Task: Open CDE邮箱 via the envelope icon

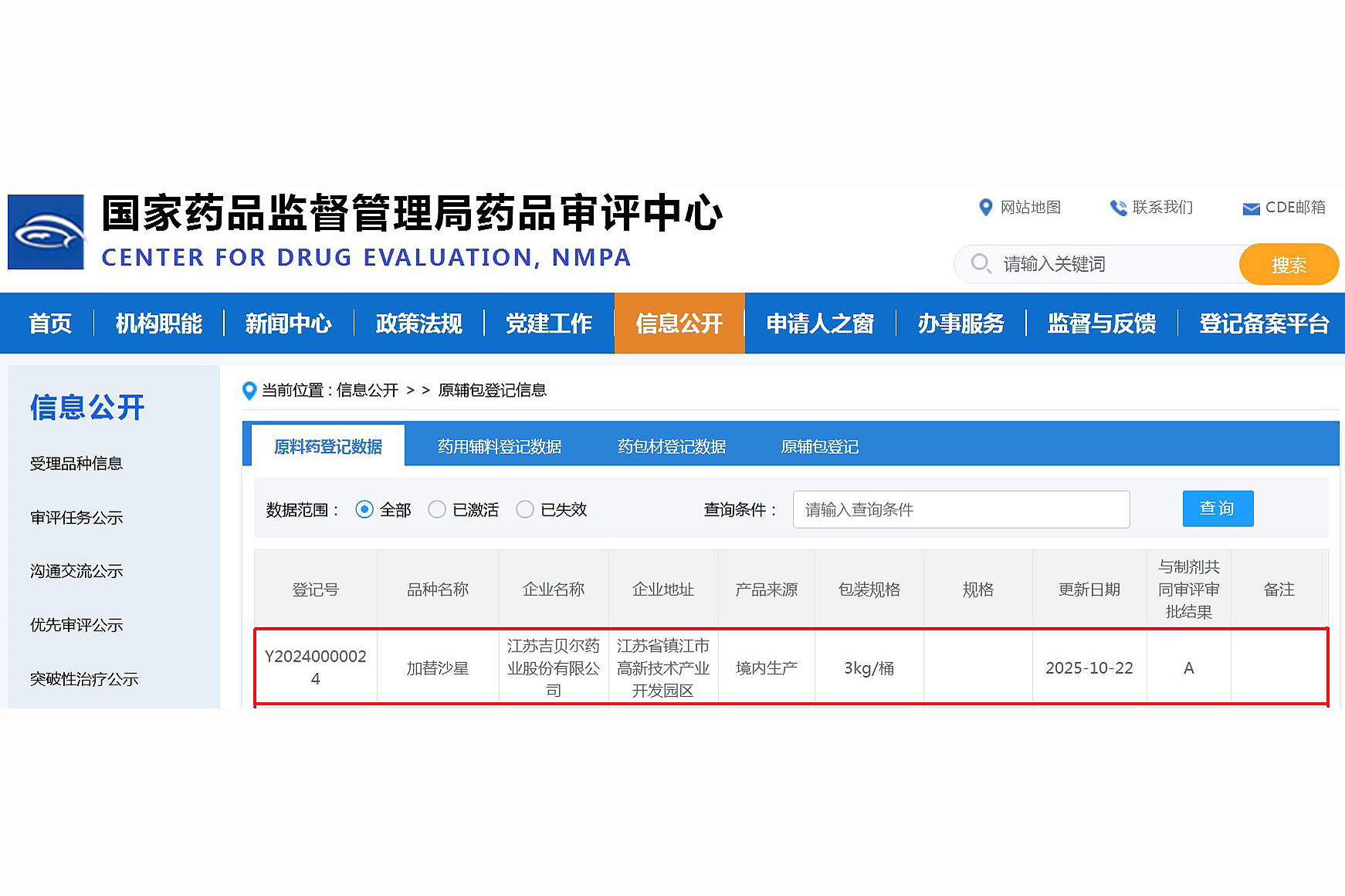Action: point(1251,208)
